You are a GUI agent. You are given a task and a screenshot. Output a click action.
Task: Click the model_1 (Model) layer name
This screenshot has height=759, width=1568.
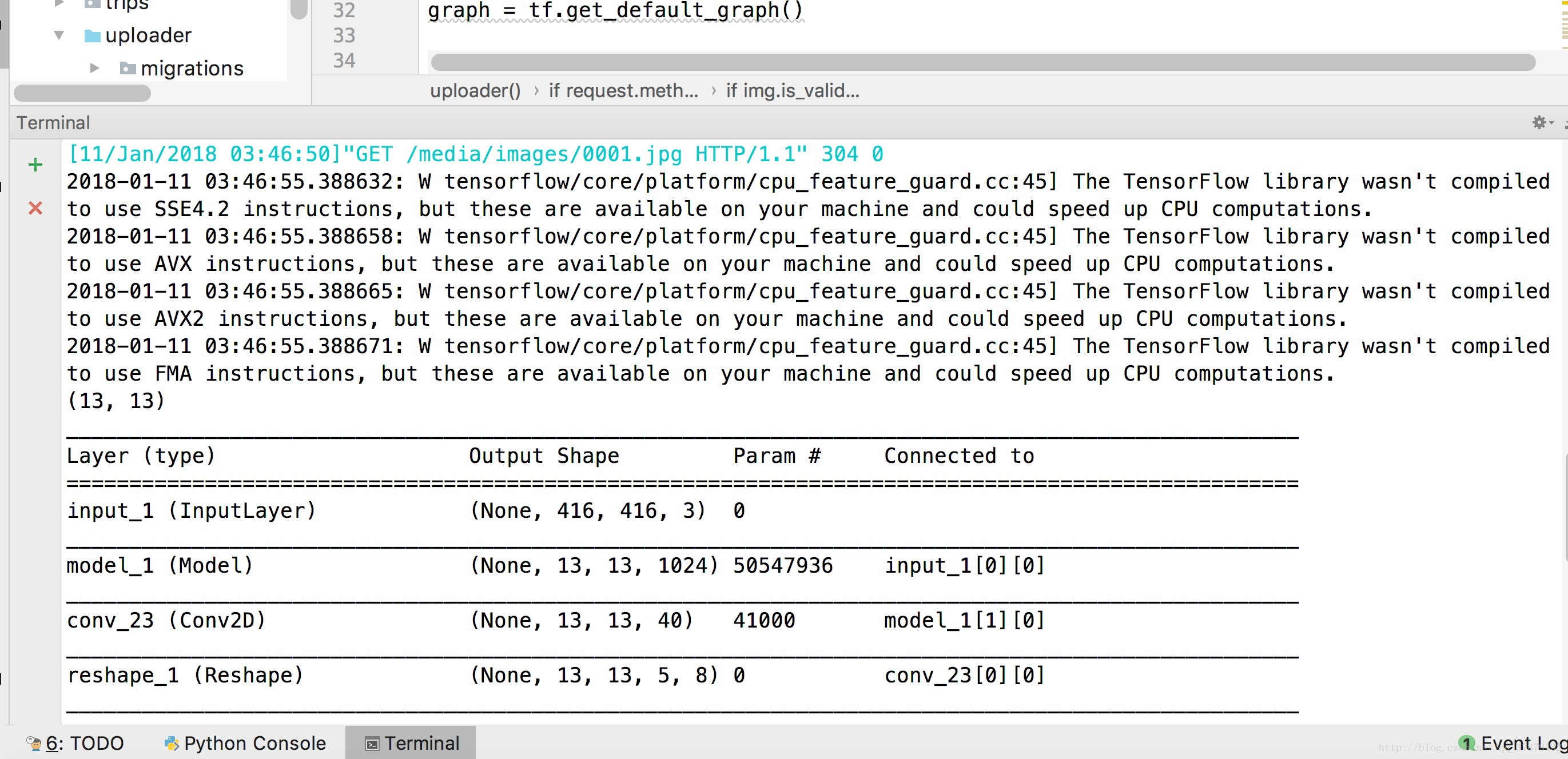pos(160,565)
